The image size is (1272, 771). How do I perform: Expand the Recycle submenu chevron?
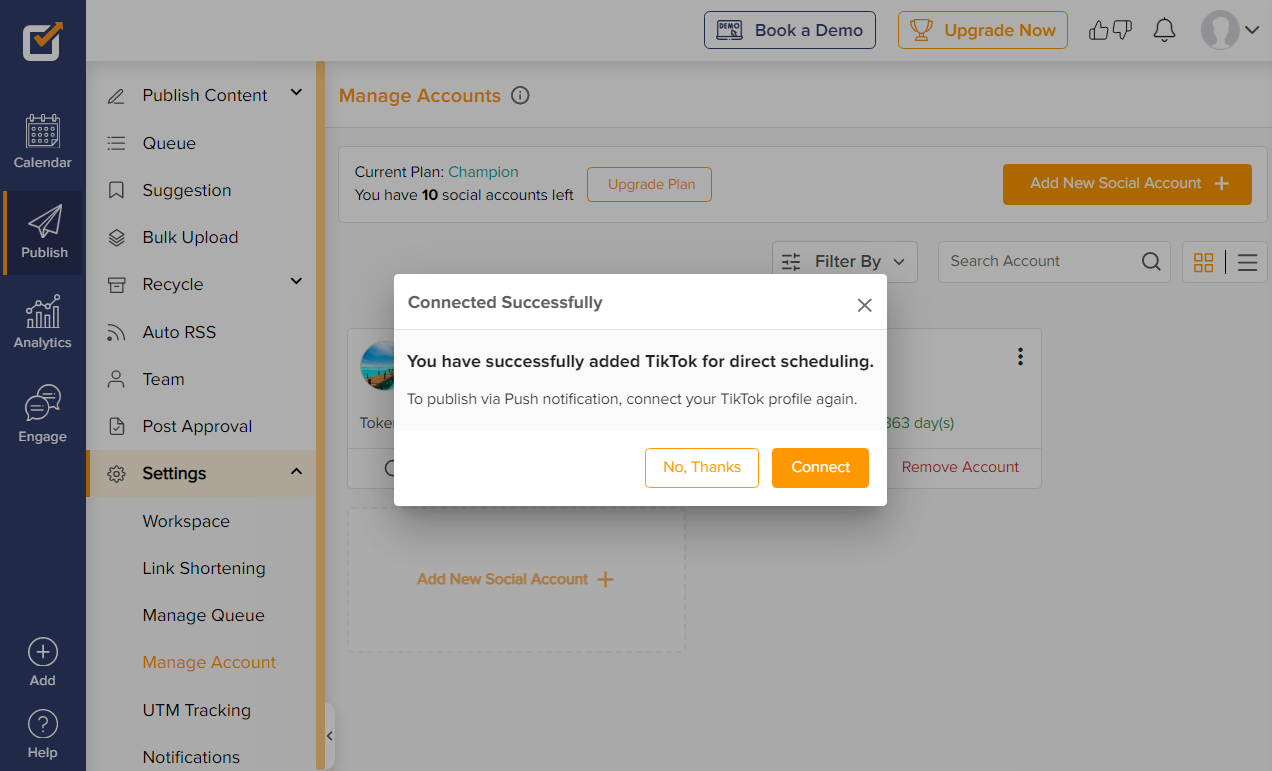[x=296, y=282]
